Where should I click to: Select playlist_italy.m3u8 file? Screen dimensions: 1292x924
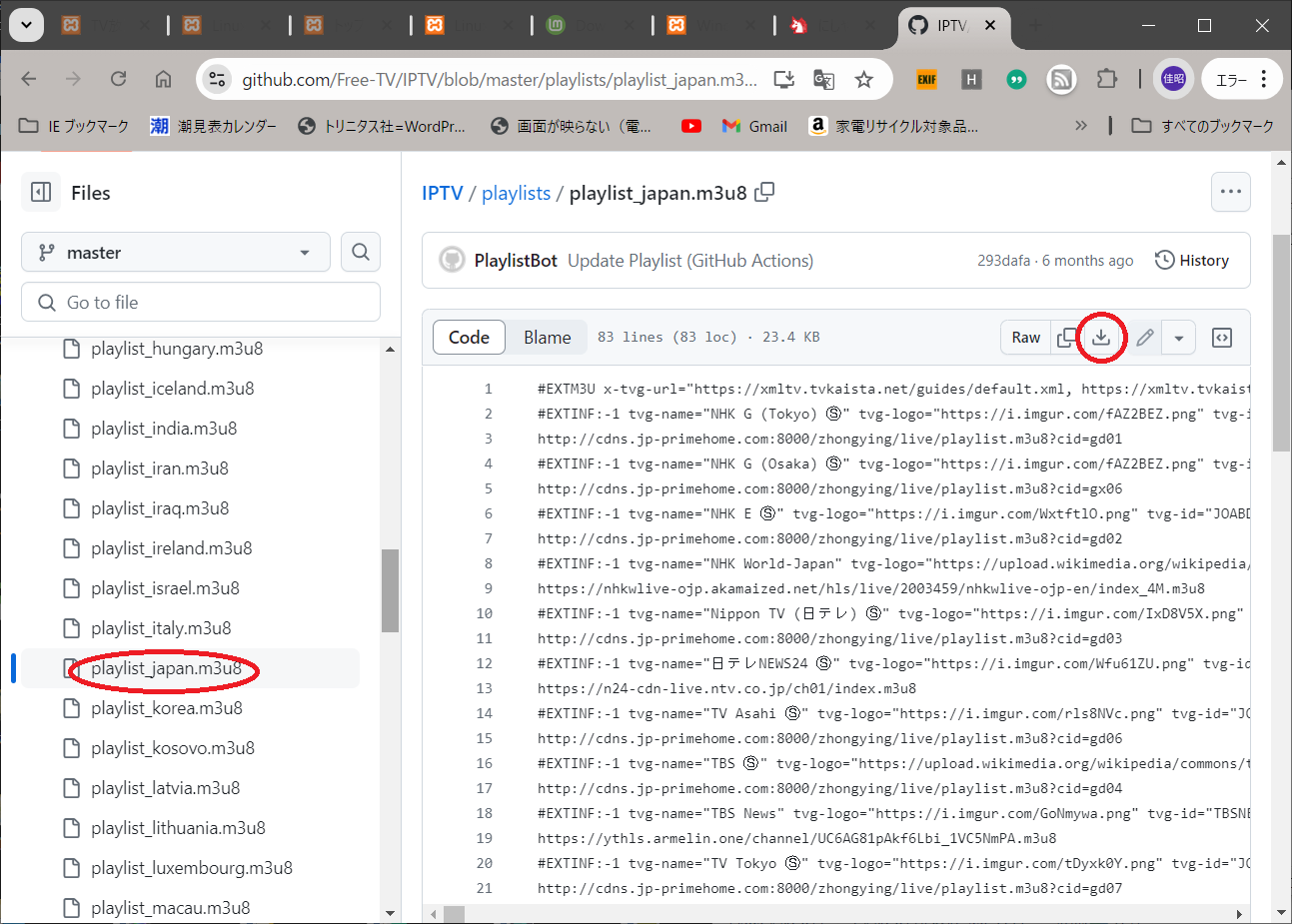161,628
